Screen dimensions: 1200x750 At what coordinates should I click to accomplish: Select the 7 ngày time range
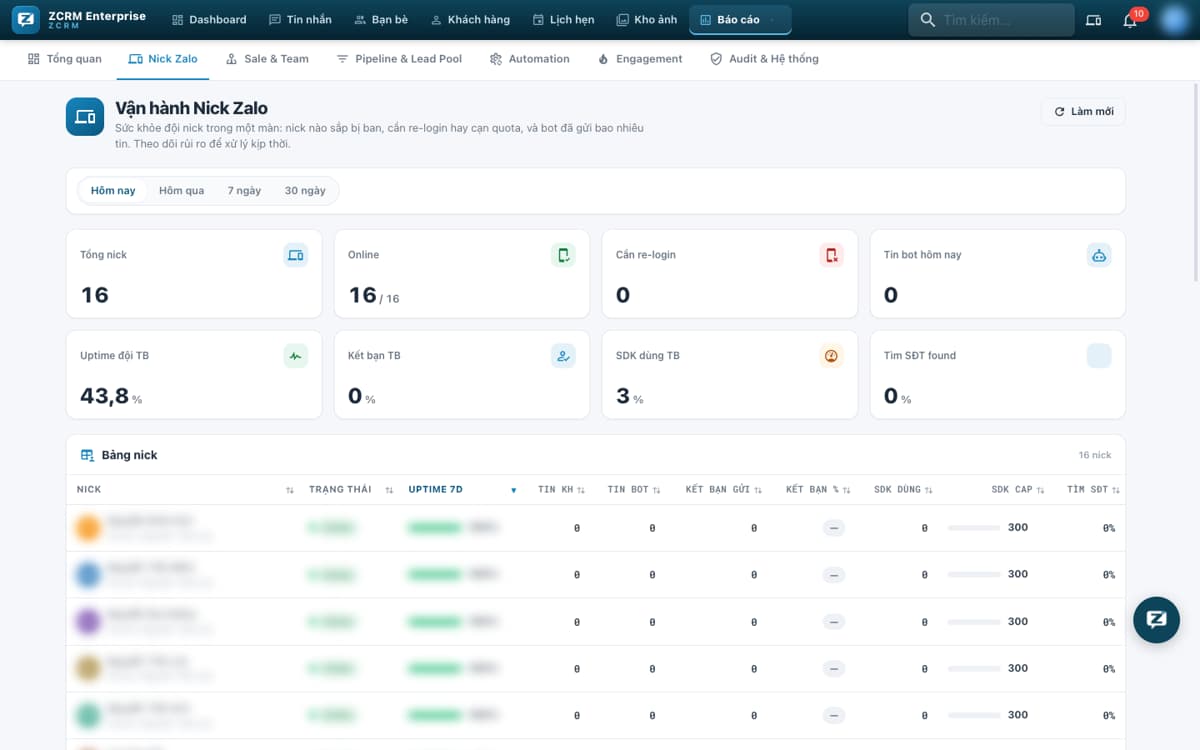pyautogui.click(x=244, y=190)
